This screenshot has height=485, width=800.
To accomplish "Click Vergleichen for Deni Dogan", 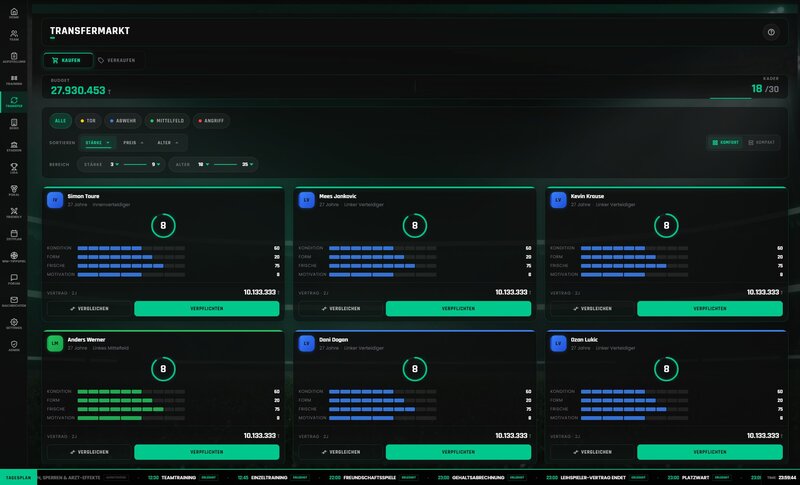I will tap(341, 452).
